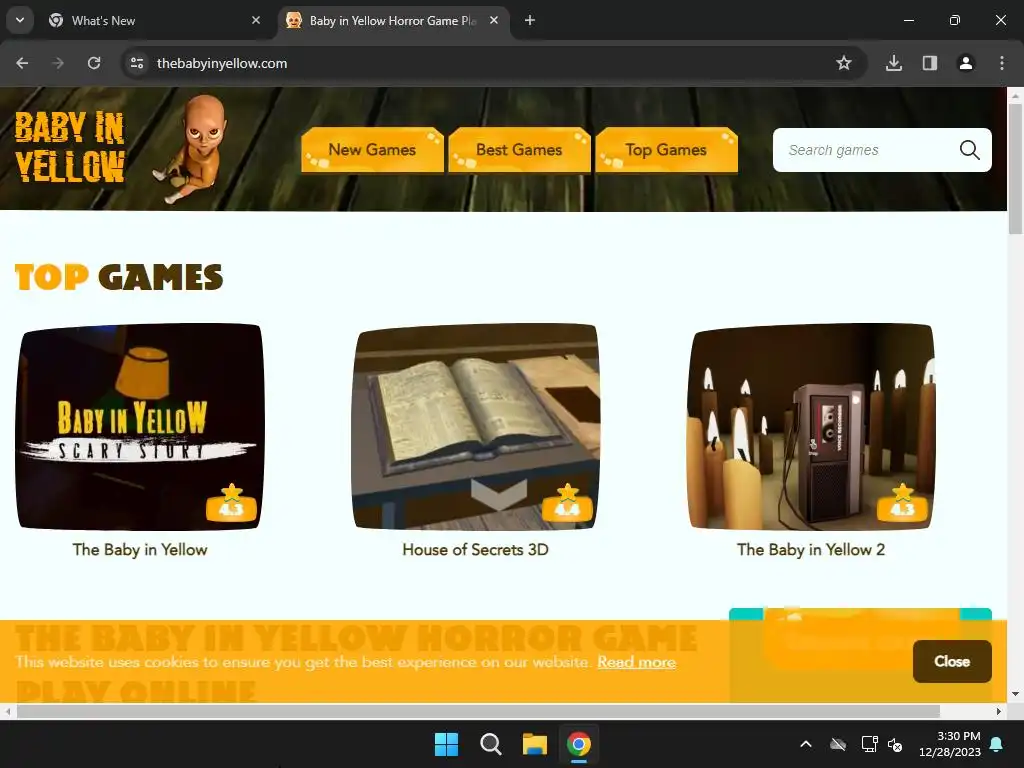Open the taskbar clock and date
Viewport: 1024px width, 768px height.
(x=950, y=744)
